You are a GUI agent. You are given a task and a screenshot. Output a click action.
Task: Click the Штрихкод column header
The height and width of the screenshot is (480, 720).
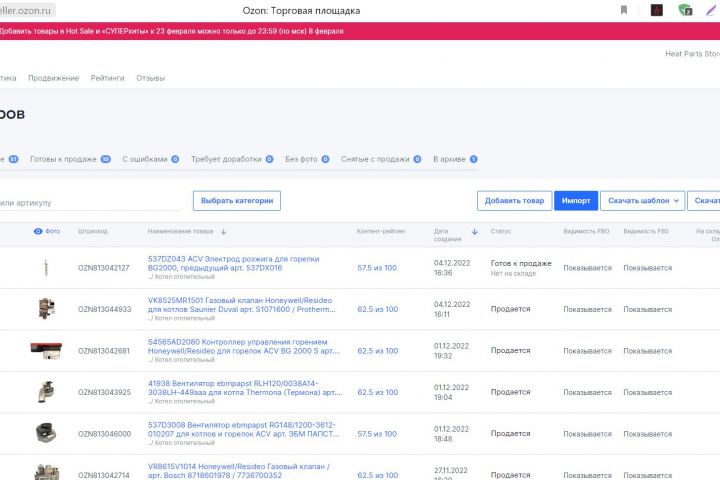[93, 231]
